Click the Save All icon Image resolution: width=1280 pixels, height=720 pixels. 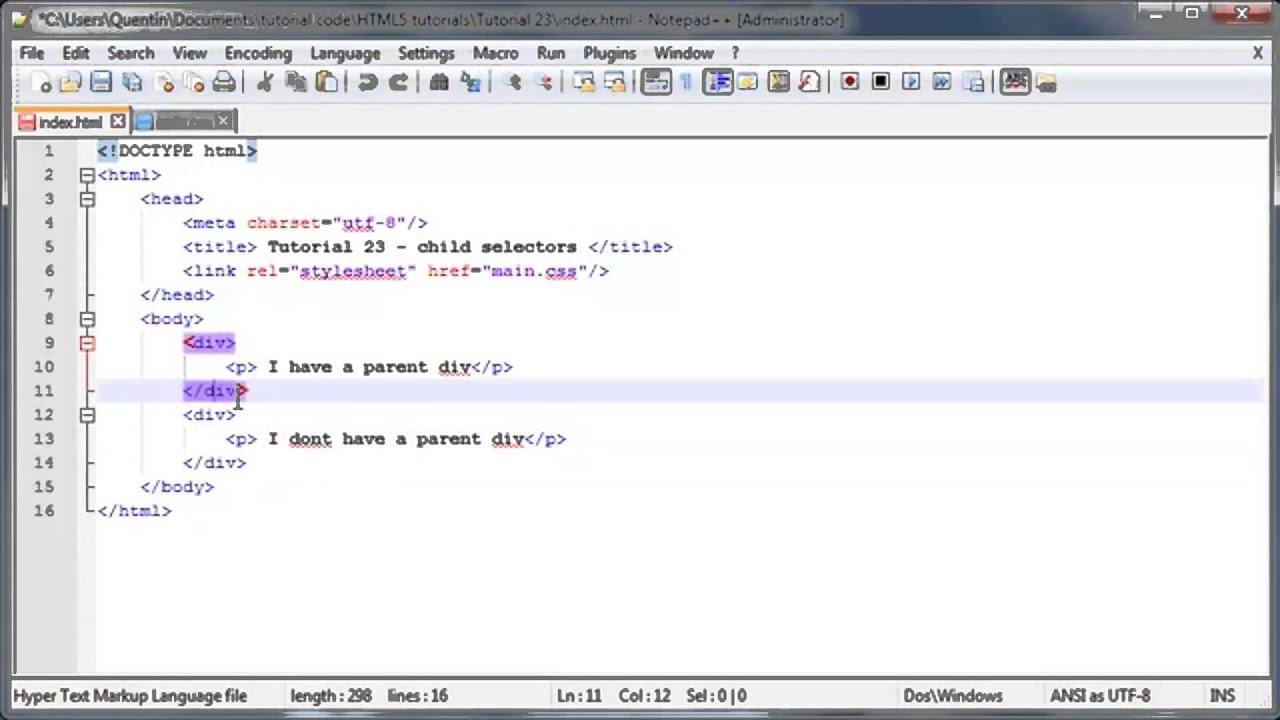[132, 83]
